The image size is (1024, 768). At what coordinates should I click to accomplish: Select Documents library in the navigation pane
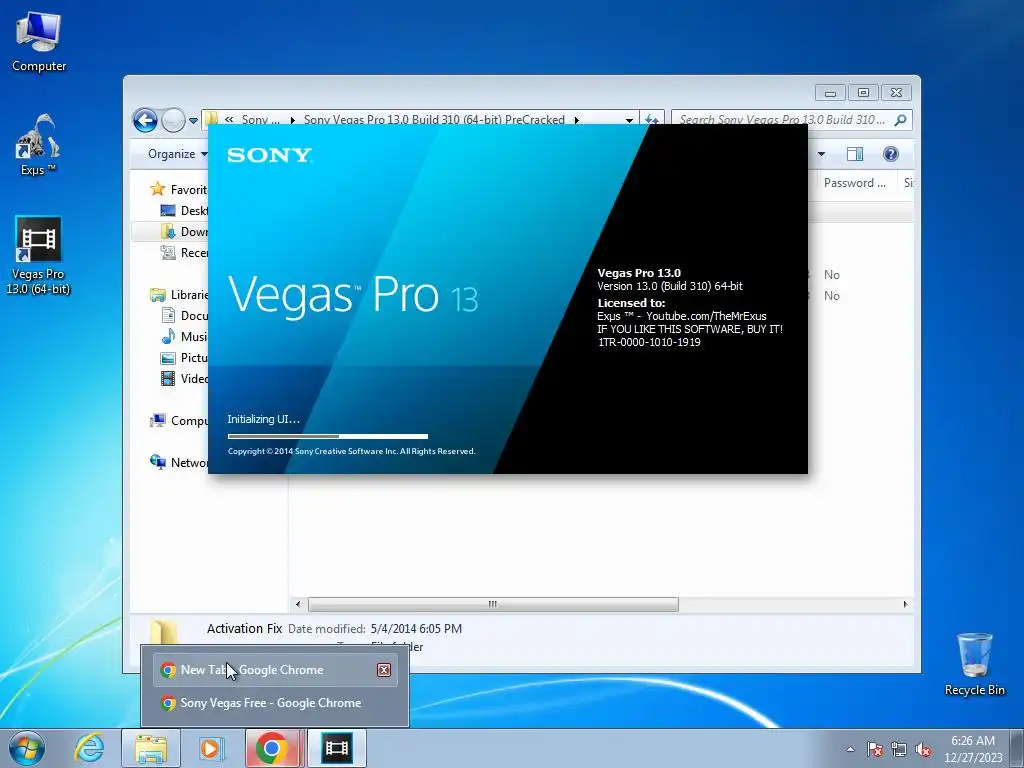pos(184,315)
